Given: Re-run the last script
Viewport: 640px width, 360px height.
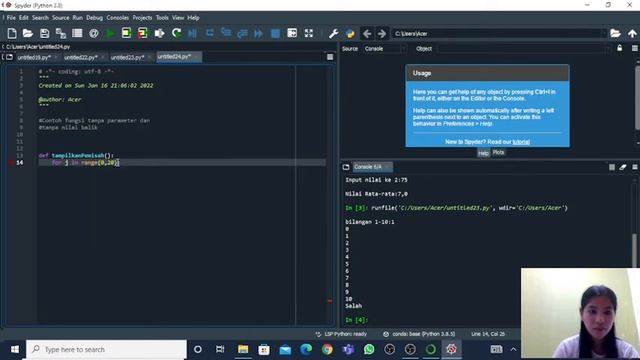Looking at the screenshot, I should pos(176,33).
